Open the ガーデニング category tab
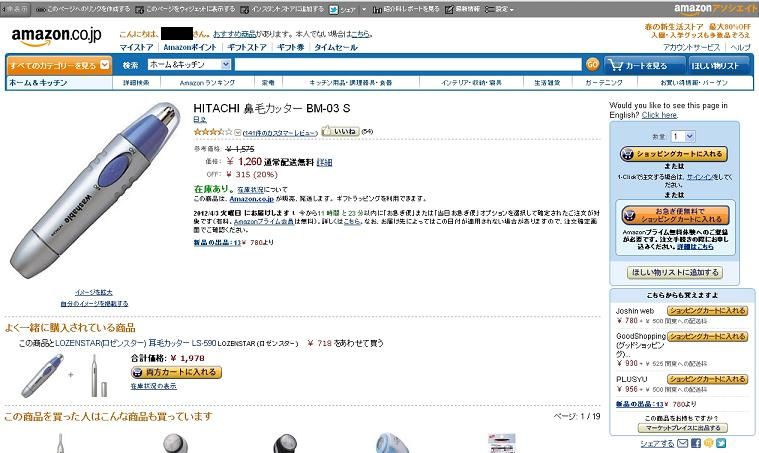The image size is (759, 453). click(604, 83)
